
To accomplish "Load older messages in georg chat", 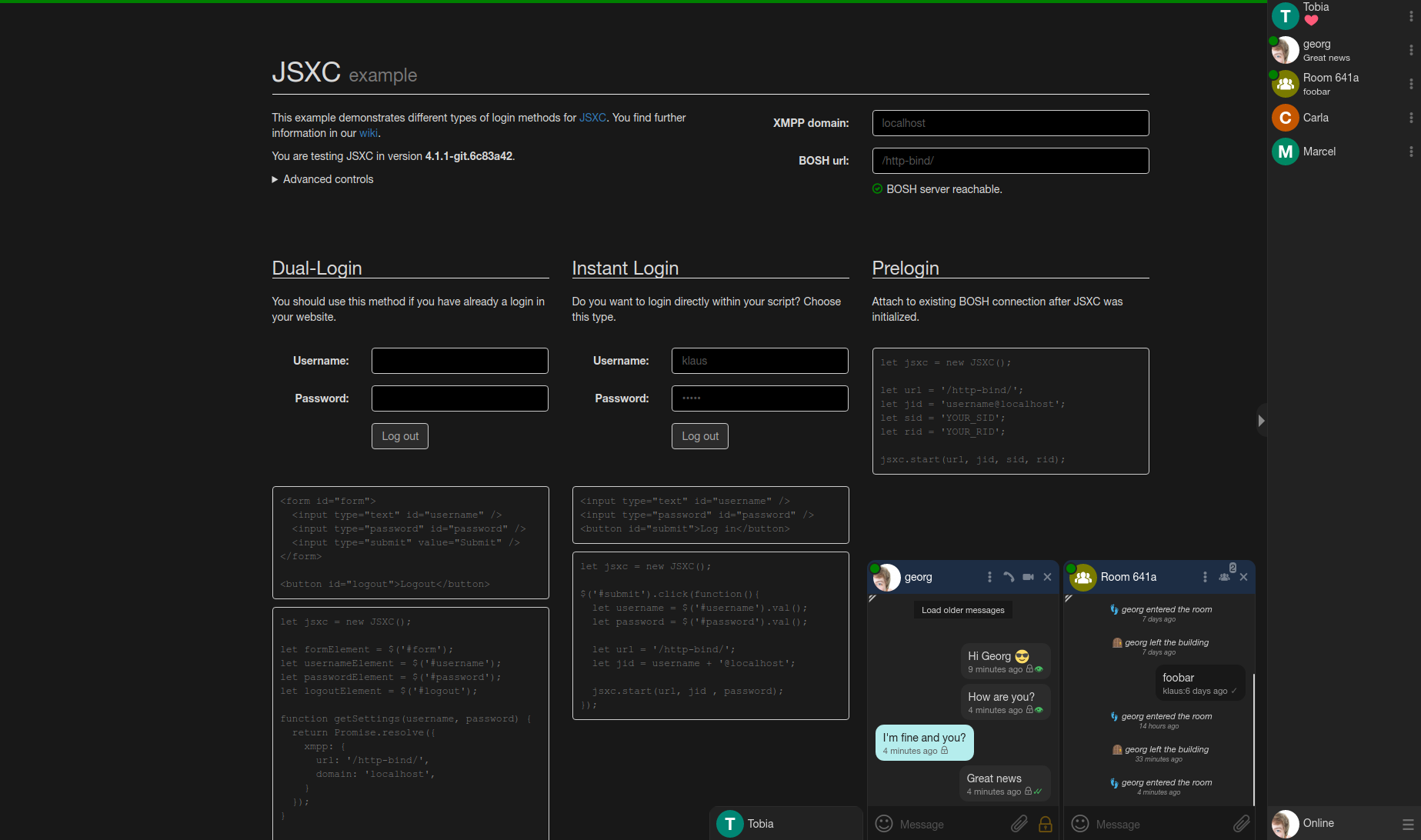I will [x=963, y=610].
